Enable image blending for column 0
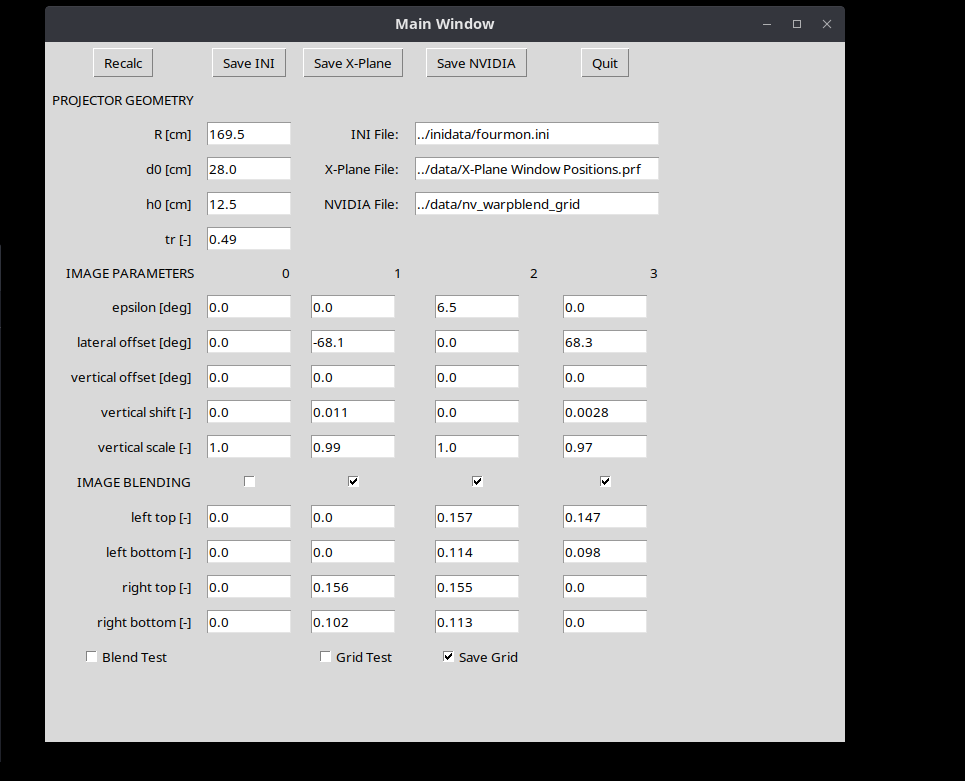The width and height of the screenshot is (965, 781). 250,482
